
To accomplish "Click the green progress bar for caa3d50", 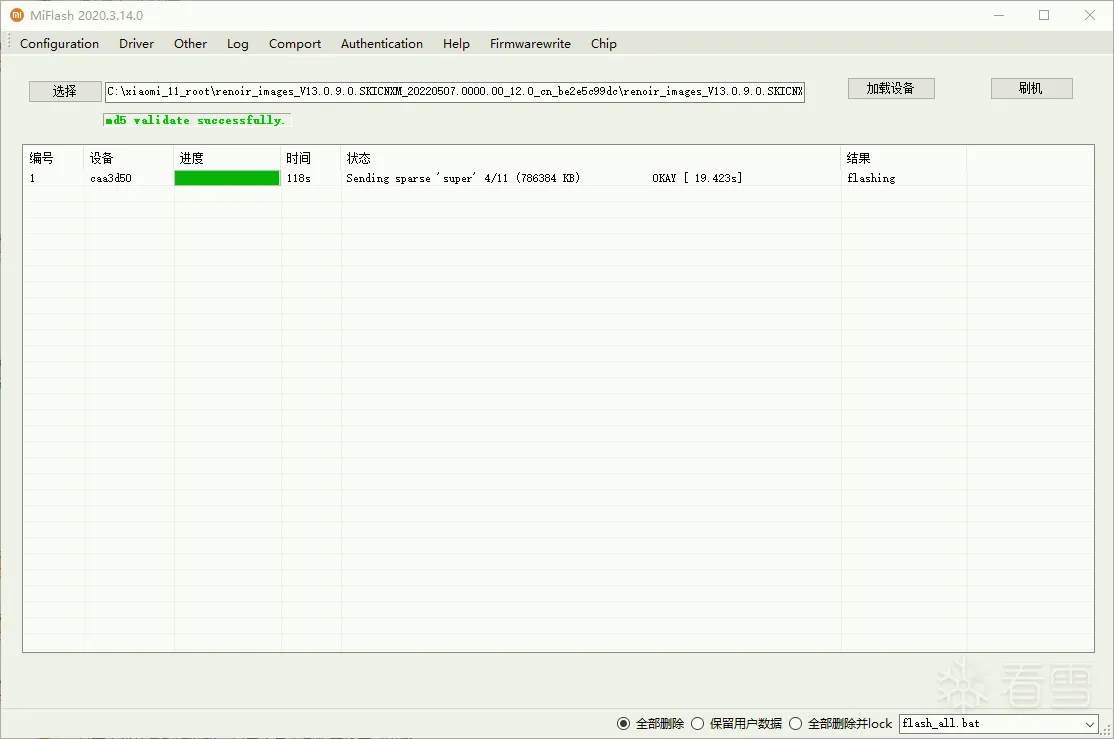I will [227, 178].
